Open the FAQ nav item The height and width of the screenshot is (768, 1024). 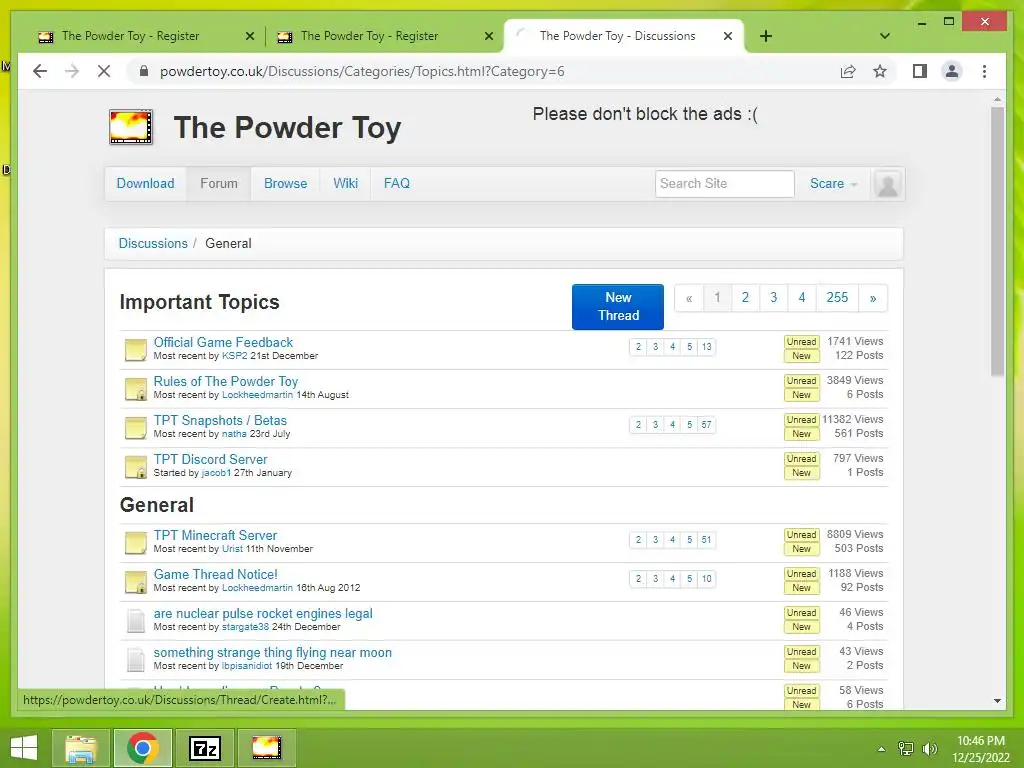397,184
